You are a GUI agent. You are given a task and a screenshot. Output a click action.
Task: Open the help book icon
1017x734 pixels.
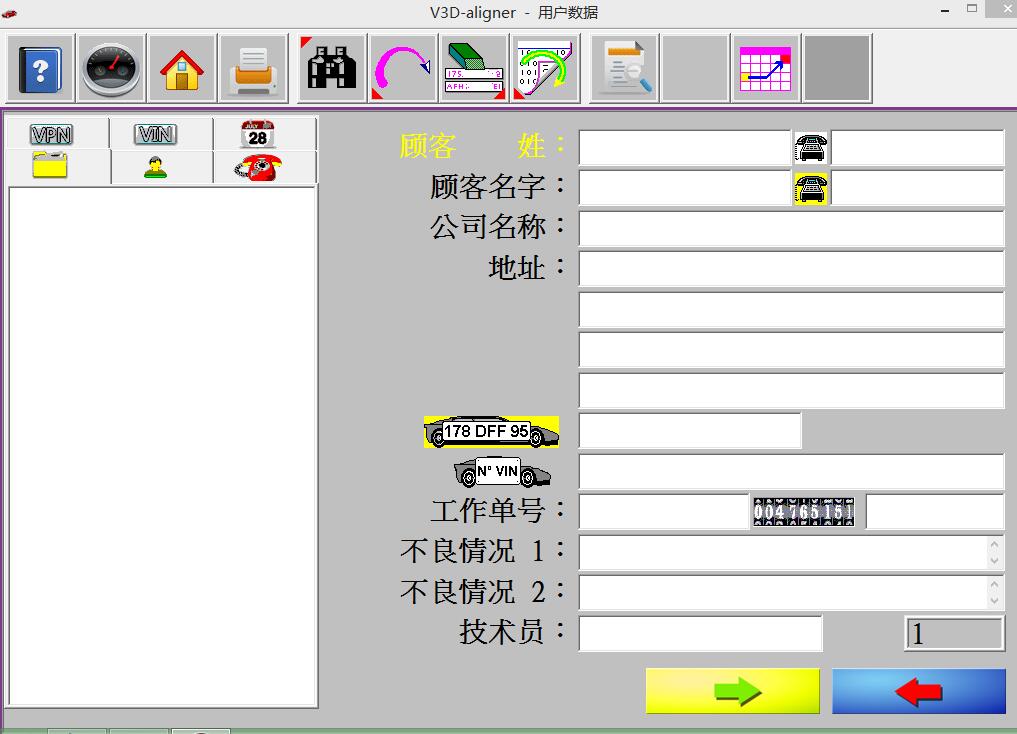tap(41, 69)
